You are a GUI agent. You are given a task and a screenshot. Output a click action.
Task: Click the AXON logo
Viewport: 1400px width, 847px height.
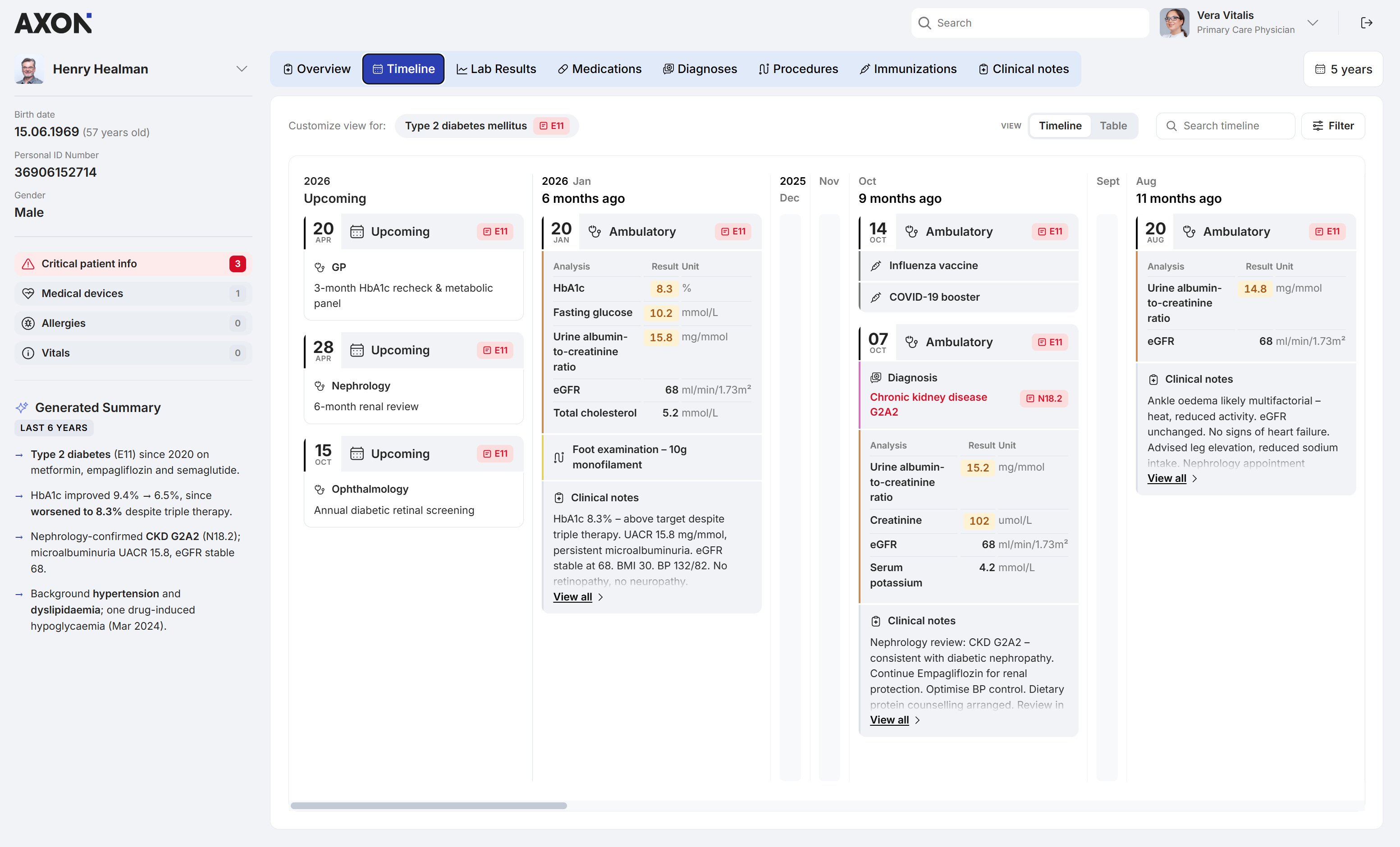(x=53, y=23)
